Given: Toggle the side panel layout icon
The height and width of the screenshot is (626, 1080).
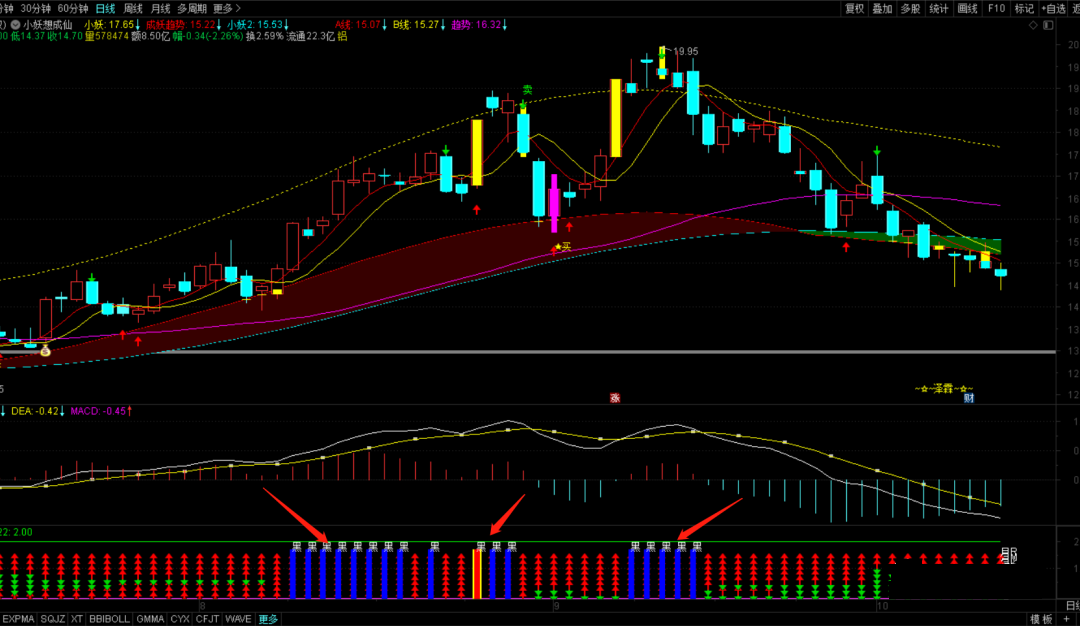Looking at the screenshot, I should 1048,25.
